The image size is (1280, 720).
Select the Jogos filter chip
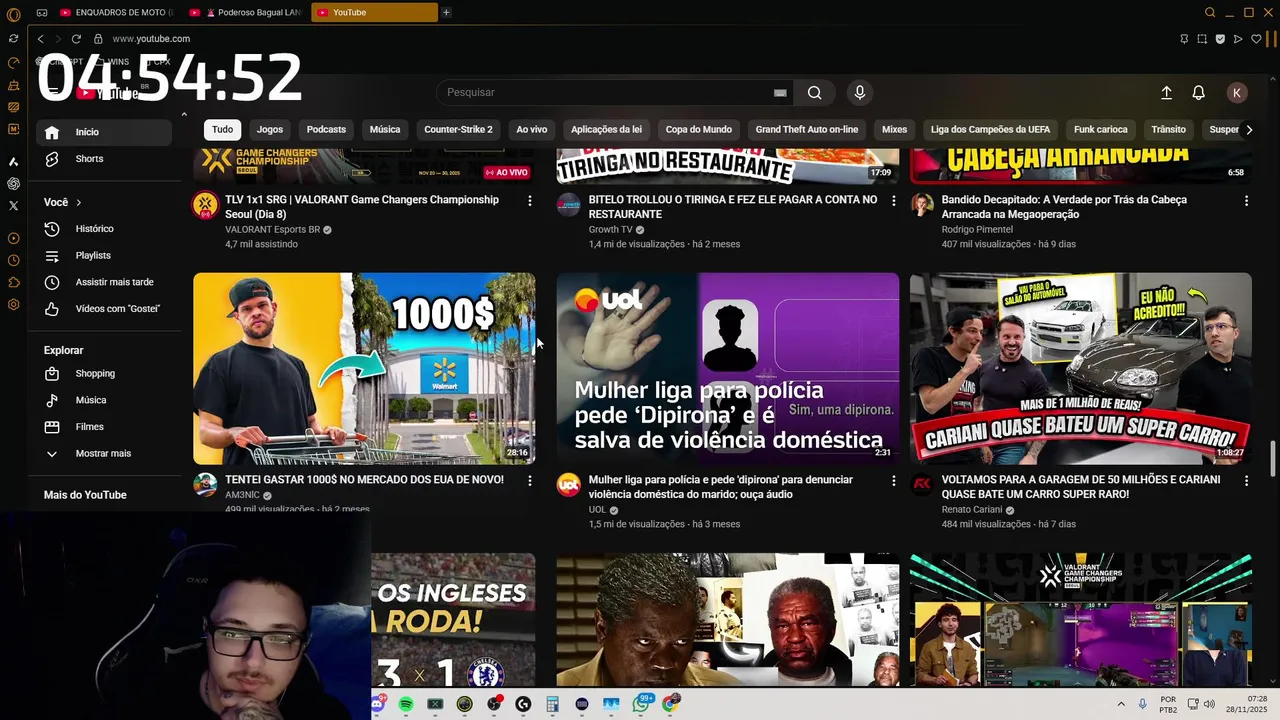(270, 129)
